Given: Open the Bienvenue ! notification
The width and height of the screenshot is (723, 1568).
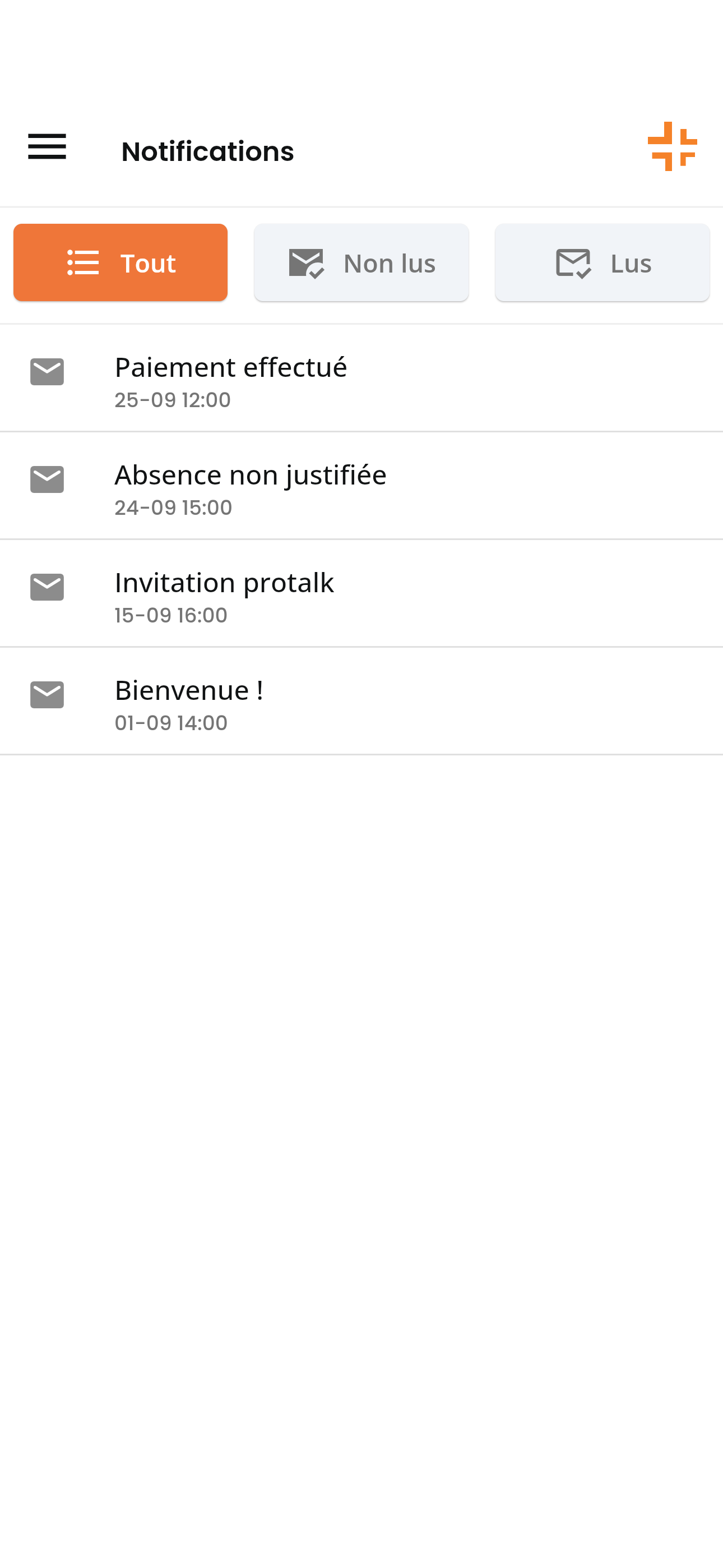Looking at the screenshot, I should click(189, 690).
